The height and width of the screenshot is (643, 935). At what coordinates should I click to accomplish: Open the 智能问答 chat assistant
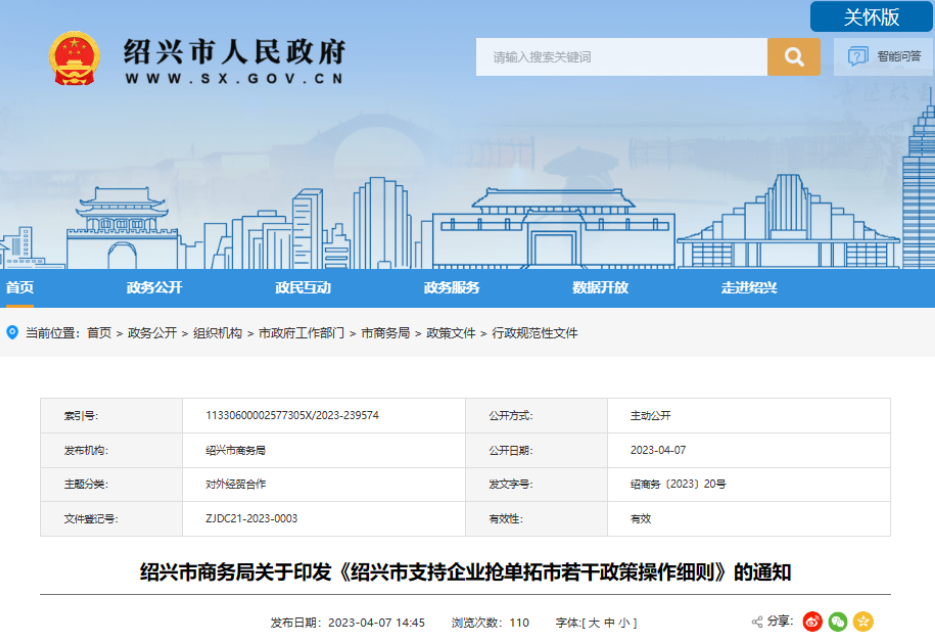(884, 57)
